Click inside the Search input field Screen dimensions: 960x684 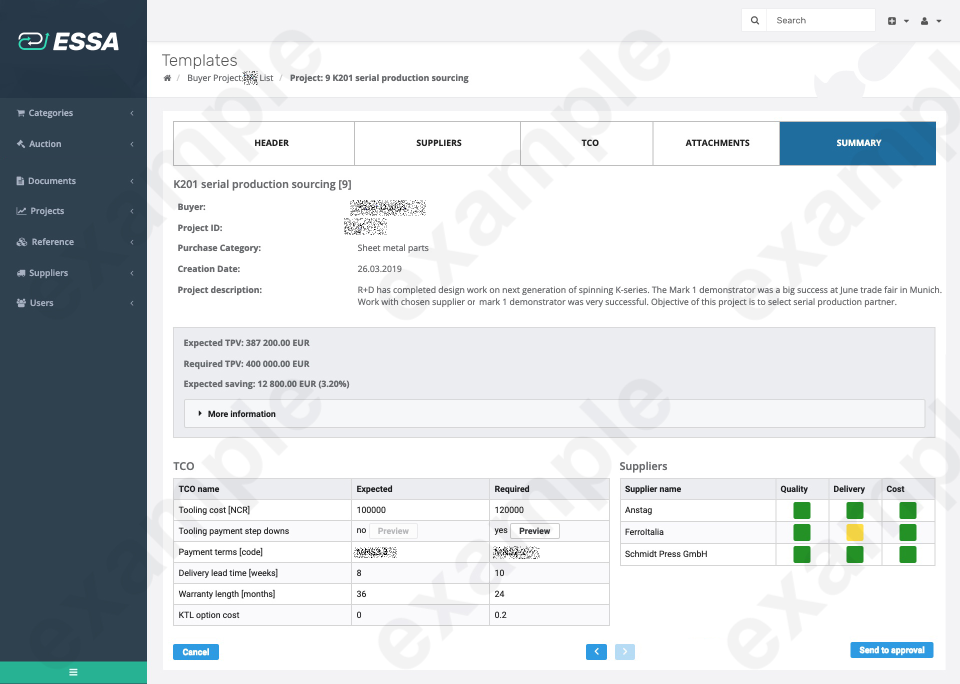coord(820,20)
